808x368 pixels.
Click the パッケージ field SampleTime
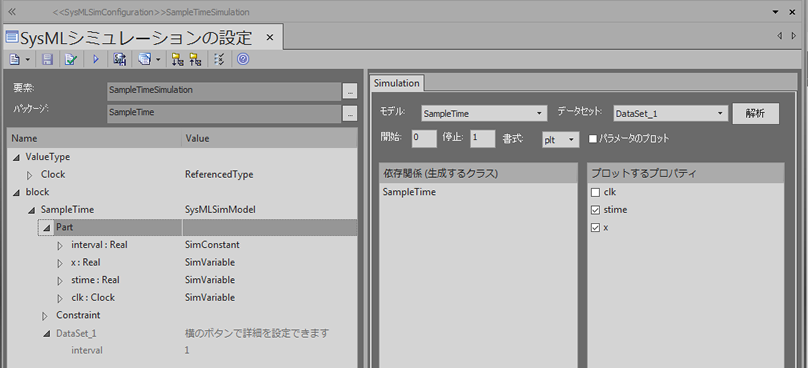point(224,113)
